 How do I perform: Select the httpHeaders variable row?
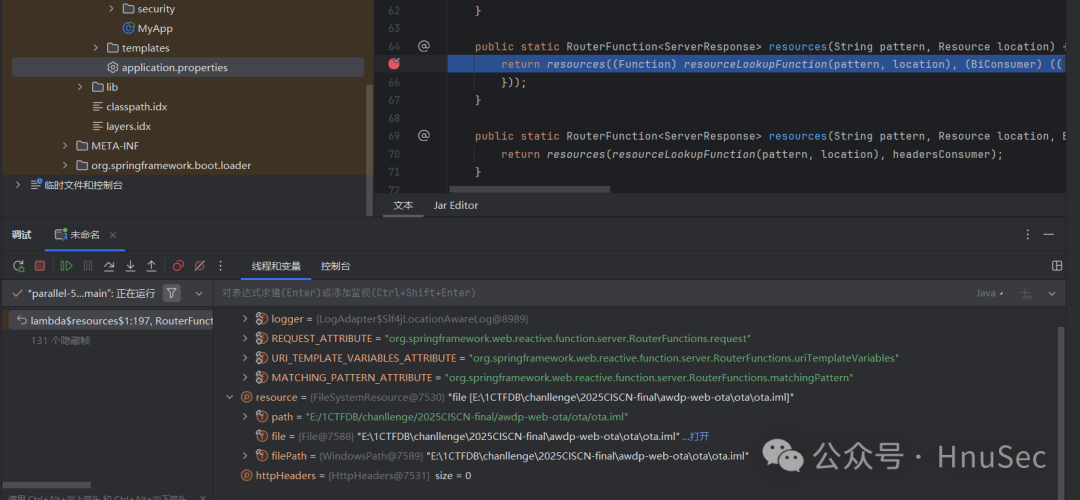636,475
